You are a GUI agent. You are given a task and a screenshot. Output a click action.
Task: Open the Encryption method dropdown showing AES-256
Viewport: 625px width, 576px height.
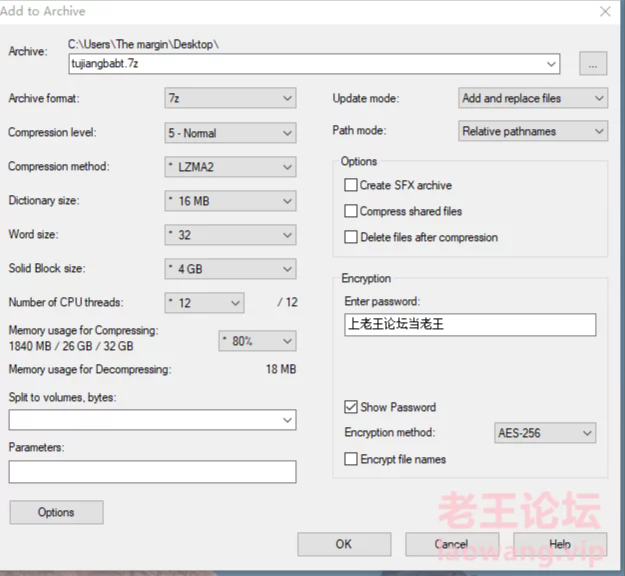(x=545, y=433)
